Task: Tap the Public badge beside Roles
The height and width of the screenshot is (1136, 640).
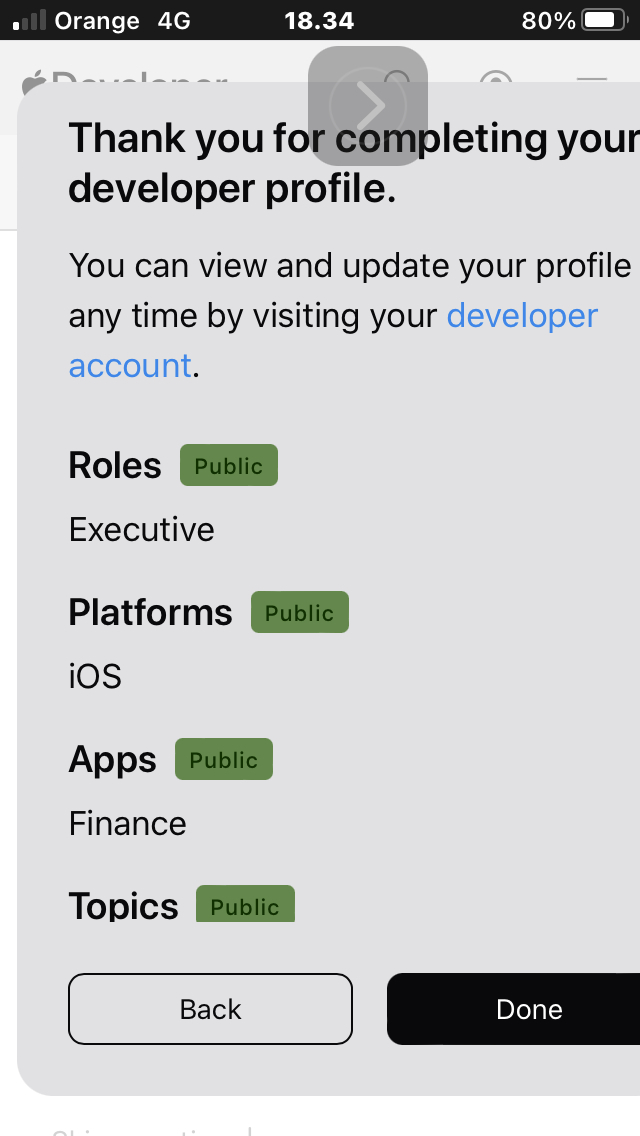Action: click(228, 466)
